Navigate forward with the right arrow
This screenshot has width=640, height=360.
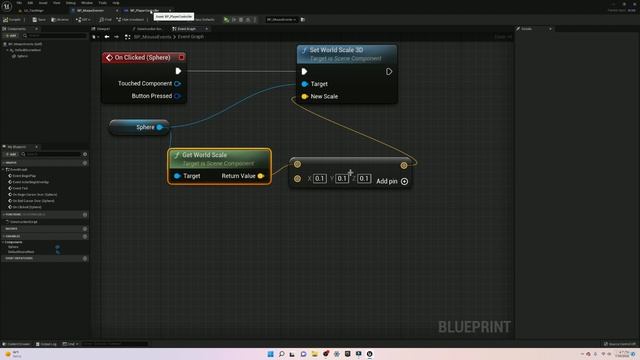(x=117, y=37)
